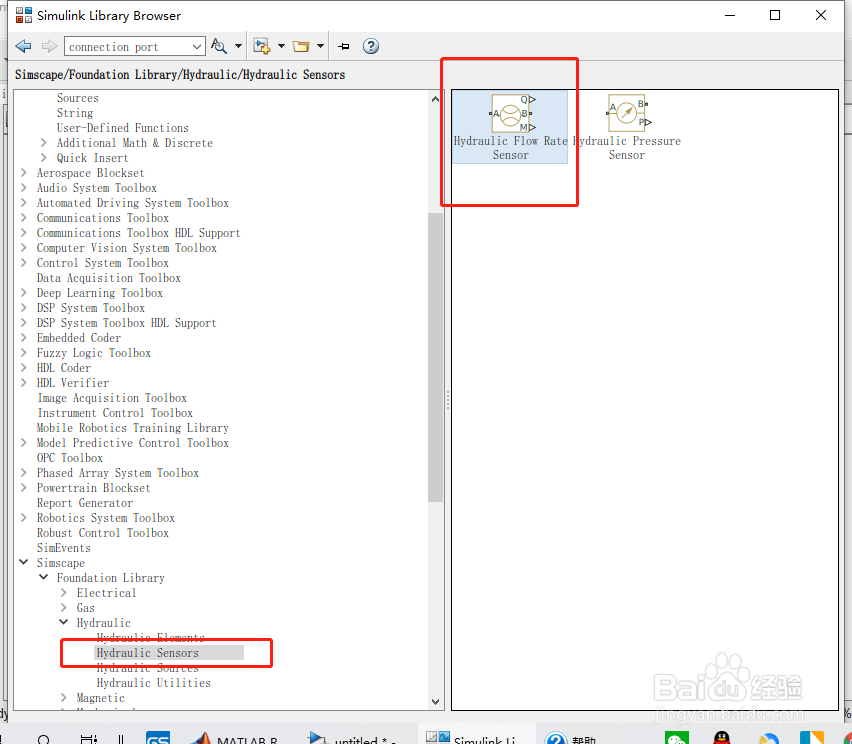Click inside the 'connection port' search field
Screen dimensions: 852x744
coord(128,47)
